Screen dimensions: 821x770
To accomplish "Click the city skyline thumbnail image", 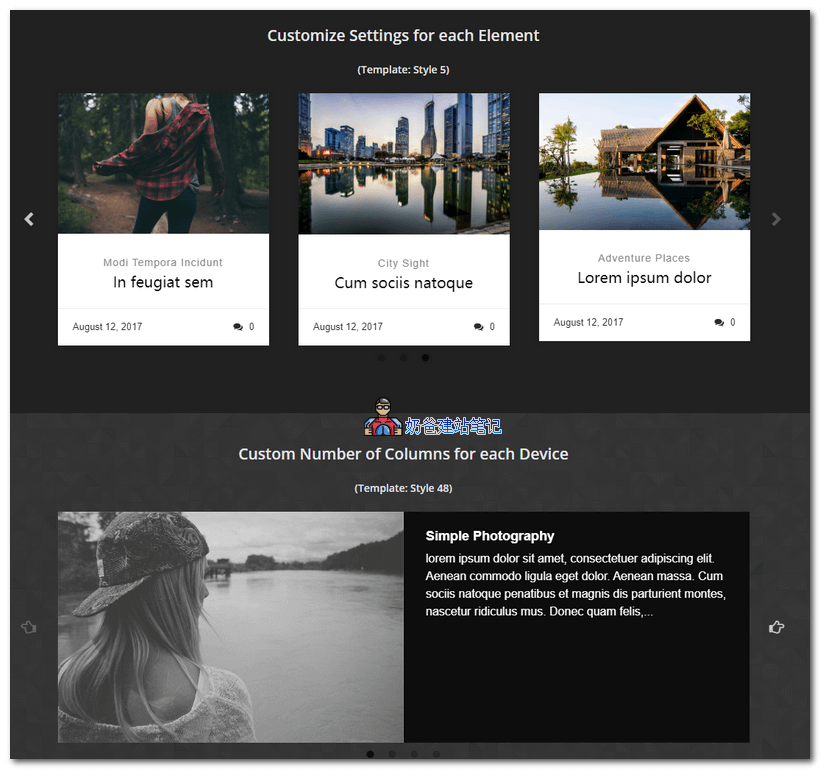I will pyautogui.click(x=403, y=163).
